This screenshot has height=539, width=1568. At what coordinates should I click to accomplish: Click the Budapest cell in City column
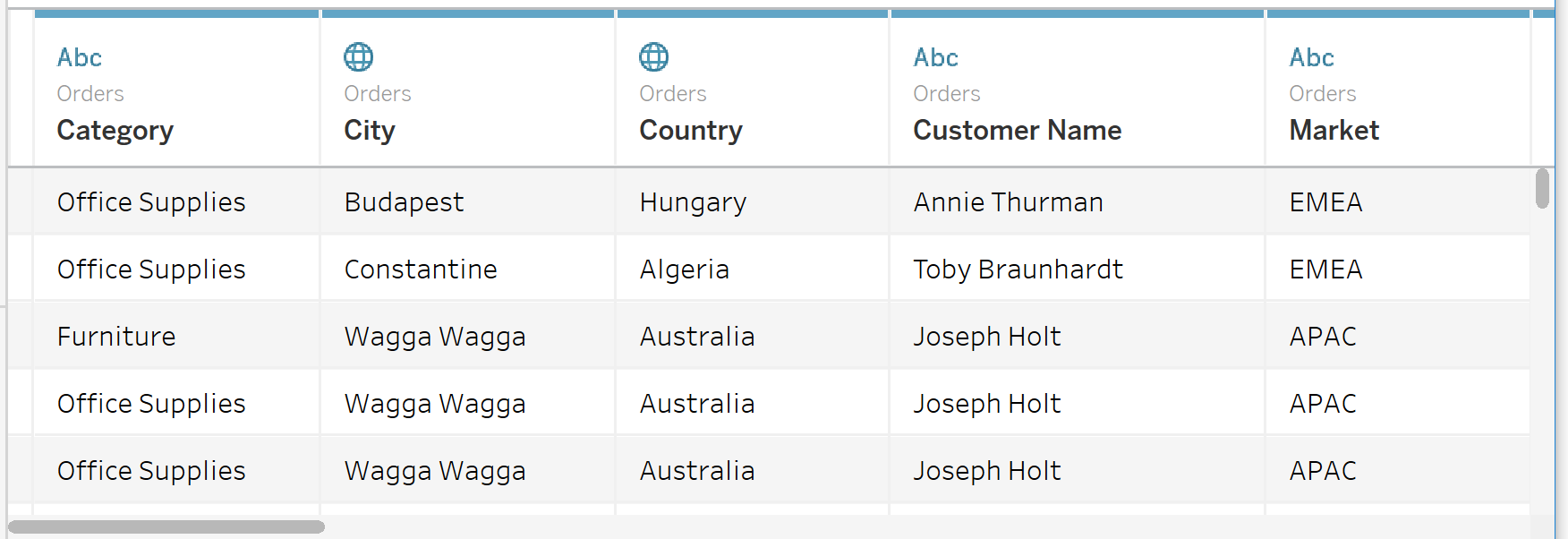404,202
